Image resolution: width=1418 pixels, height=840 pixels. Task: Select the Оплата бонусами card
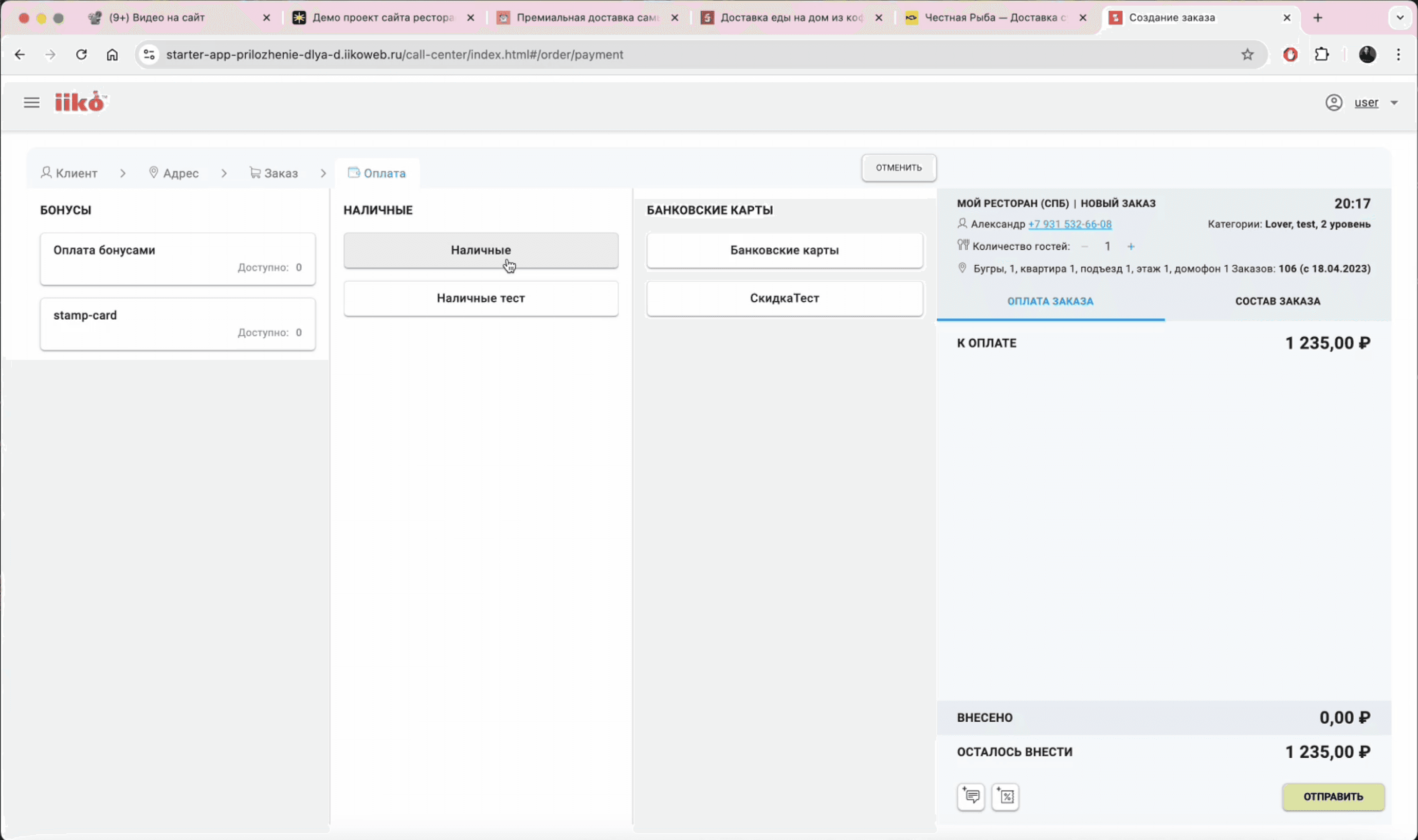point(177,259)
